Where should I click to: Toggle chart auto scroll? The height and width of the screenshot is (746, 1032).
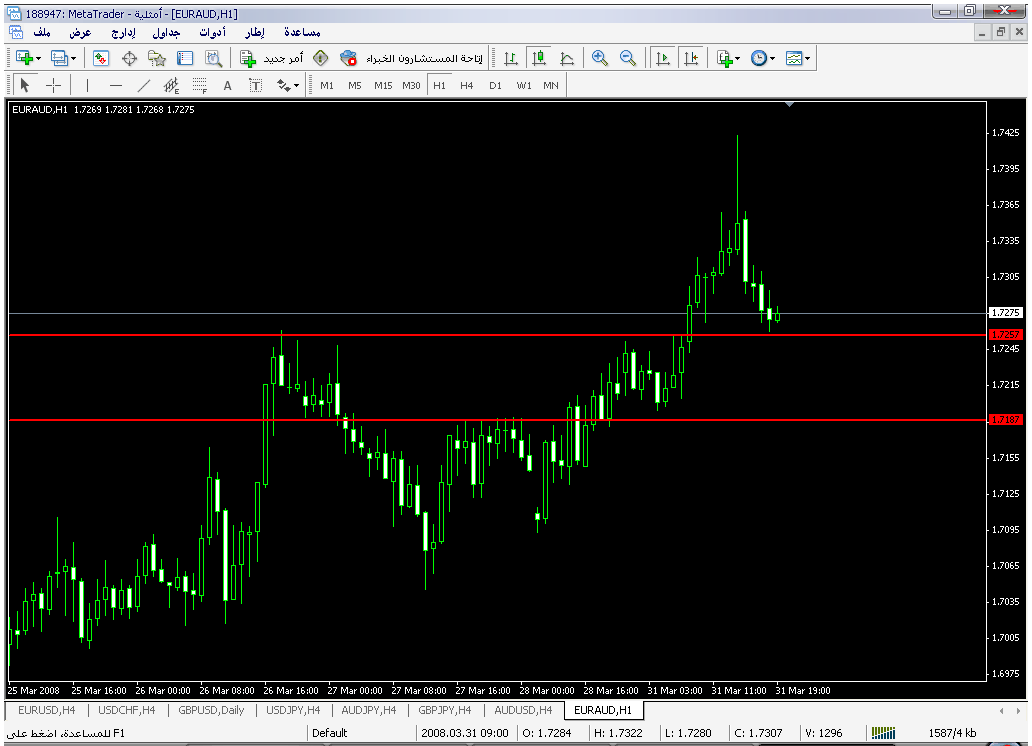pyautogui.click(x=662, y=59)
